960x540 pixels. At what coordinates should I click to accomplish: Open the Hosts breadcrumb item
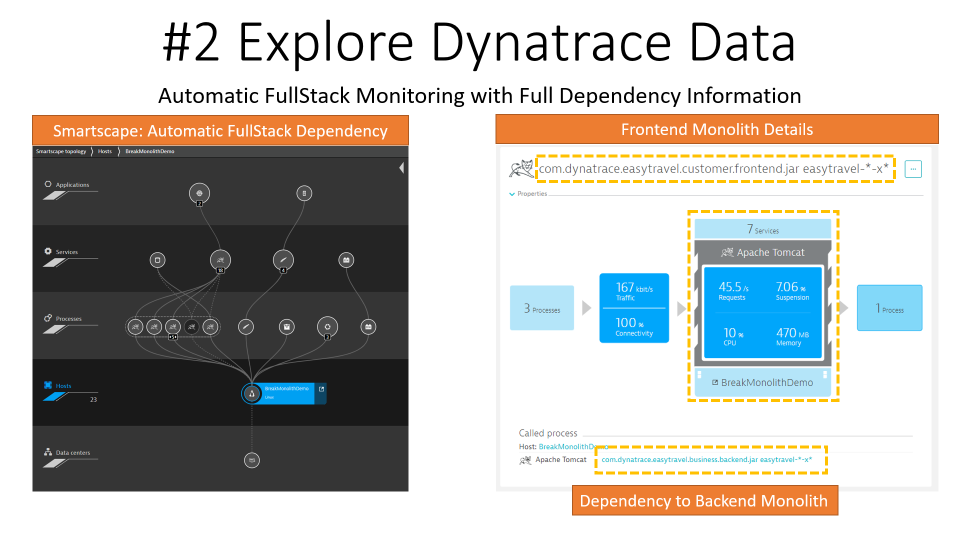coord(105,151)
